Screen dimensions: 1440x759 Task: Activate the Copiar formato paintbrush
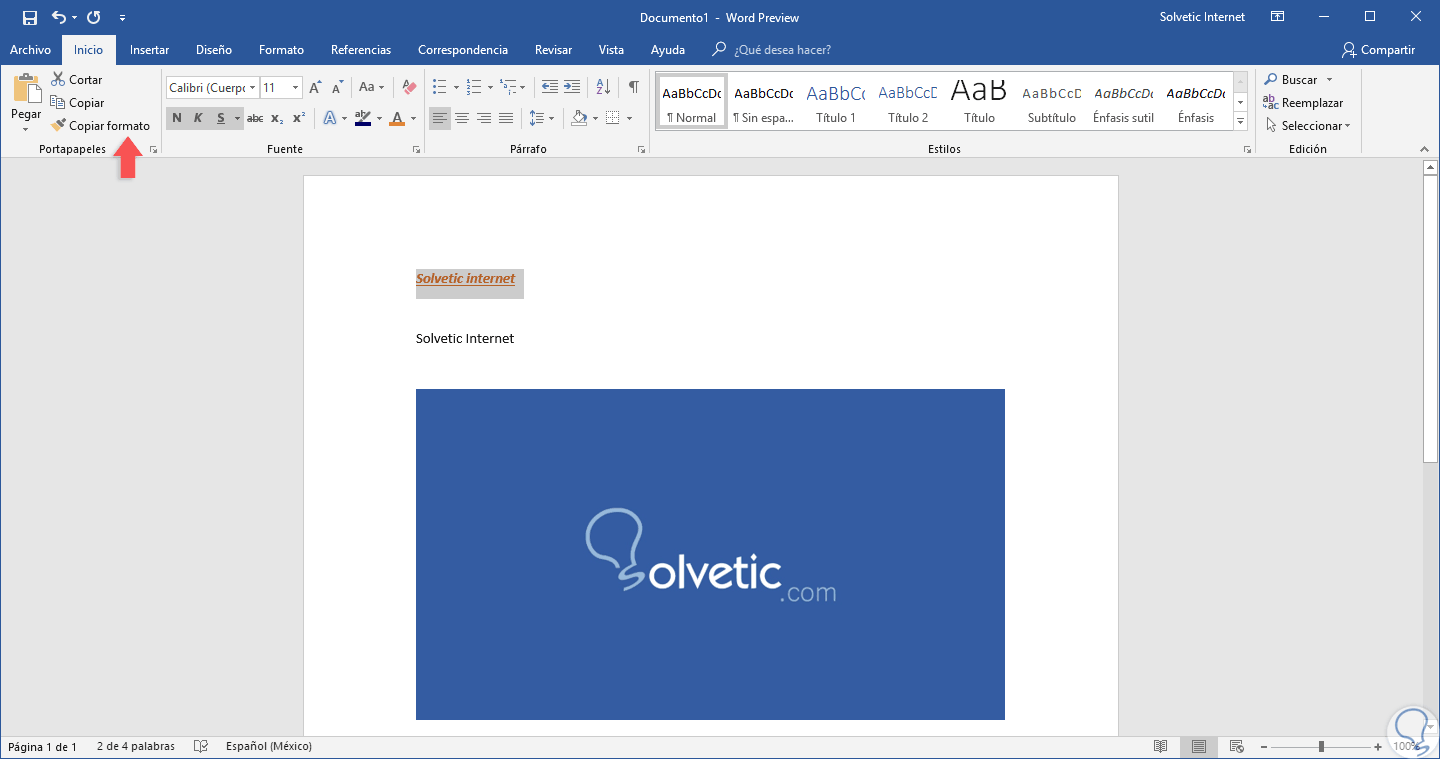click(100, 126)
